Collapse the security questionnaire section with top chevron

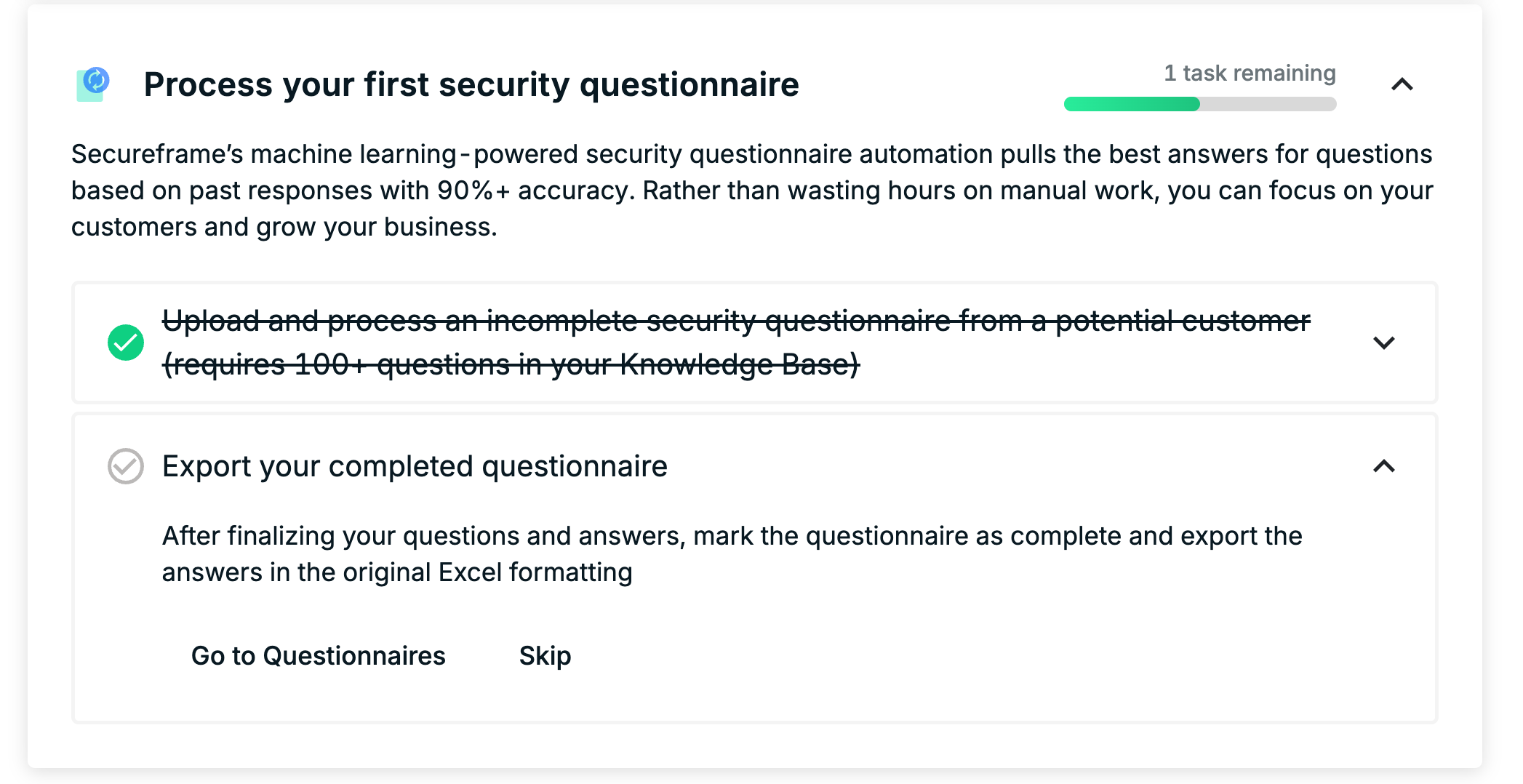click(1402, 84)
